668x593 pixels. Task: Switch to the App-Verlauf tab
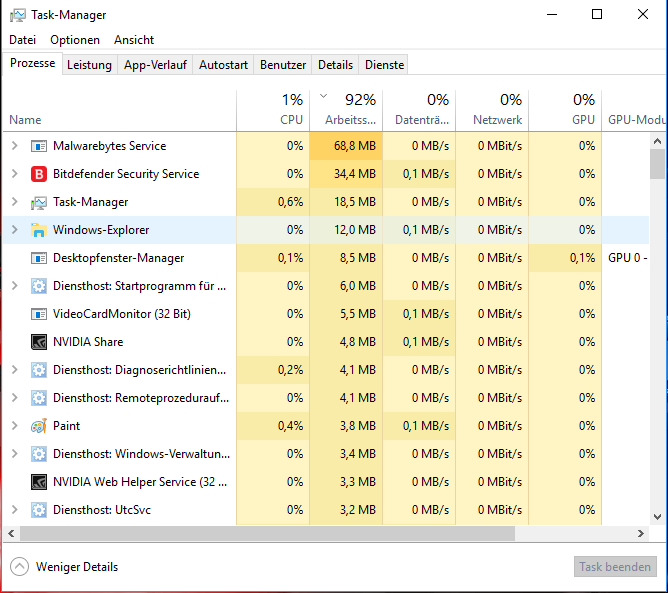tap(155, 65)
